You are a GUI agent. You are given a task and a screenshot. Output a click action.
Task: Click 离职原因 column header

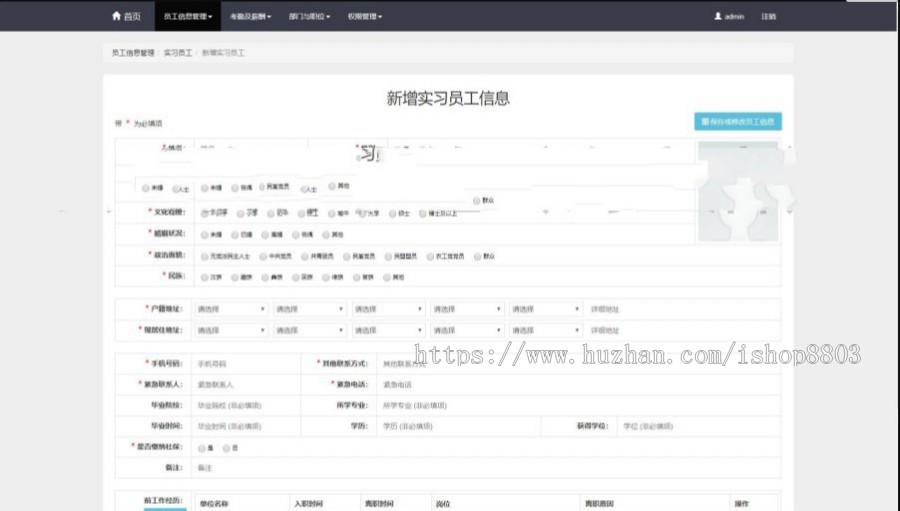point(599,504)
